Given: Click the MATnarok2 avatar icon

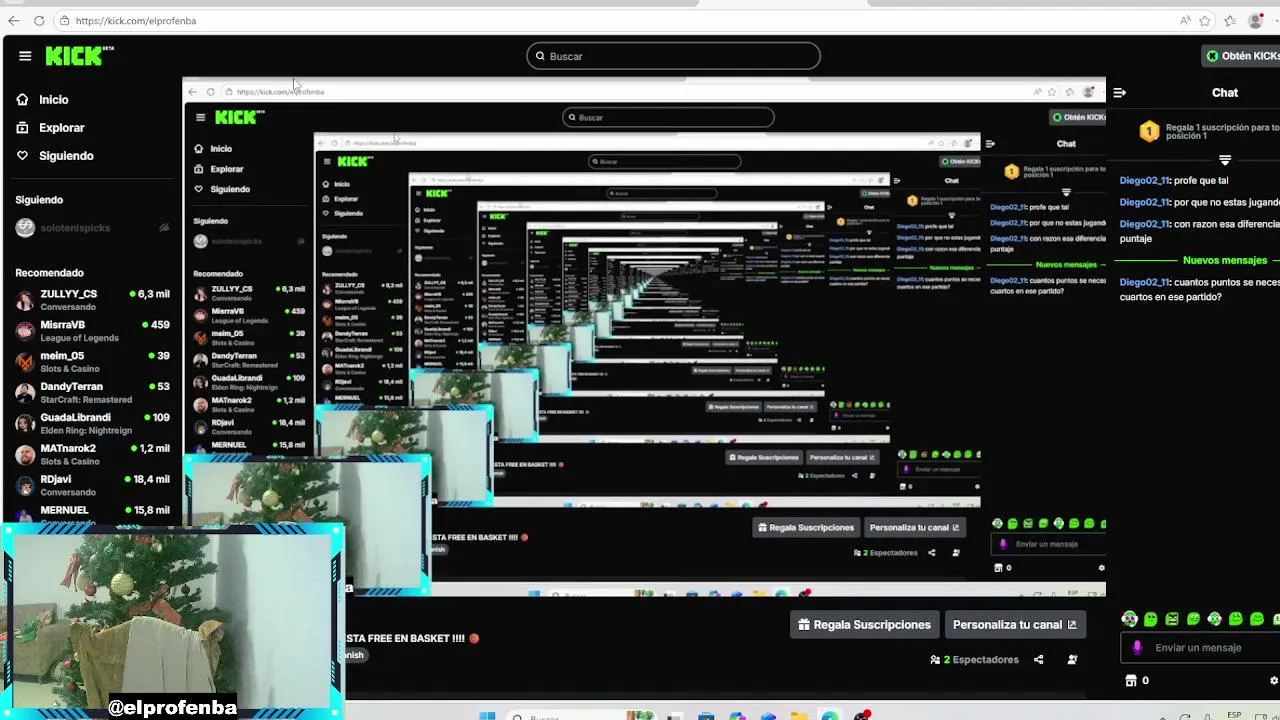Looking at the screenshot, I should (x=25, y=455).
